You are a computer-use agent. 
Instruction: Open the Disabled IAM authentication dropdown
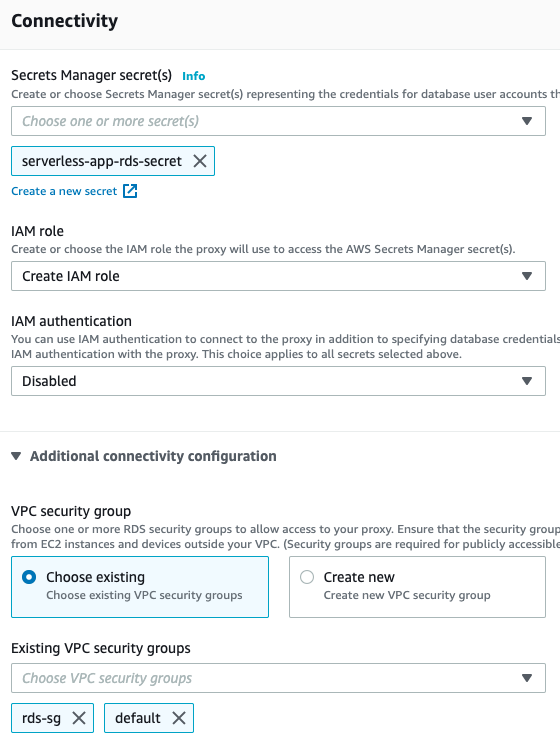(x=278, y=381)
